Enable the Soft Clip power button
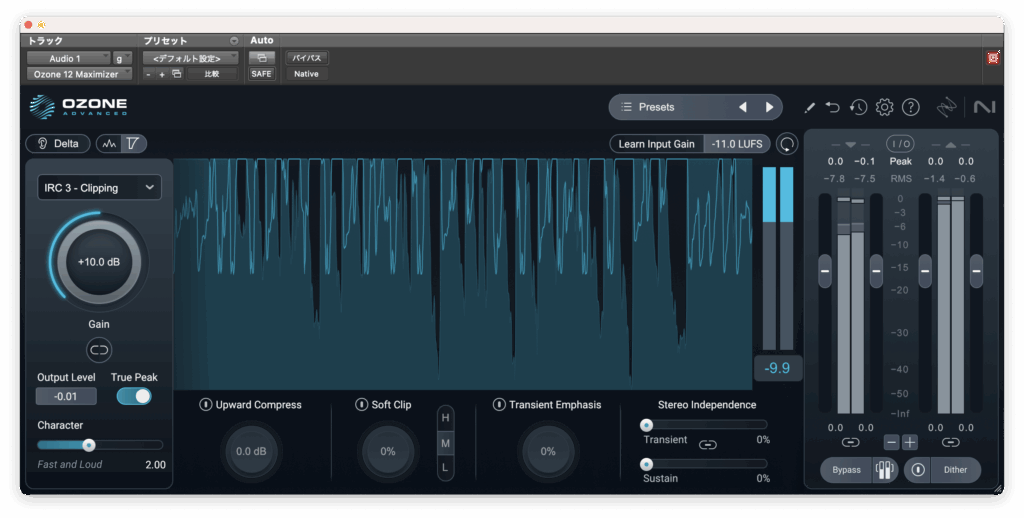The height and width of the screenshot is (518, 1024). click(362, 405)
